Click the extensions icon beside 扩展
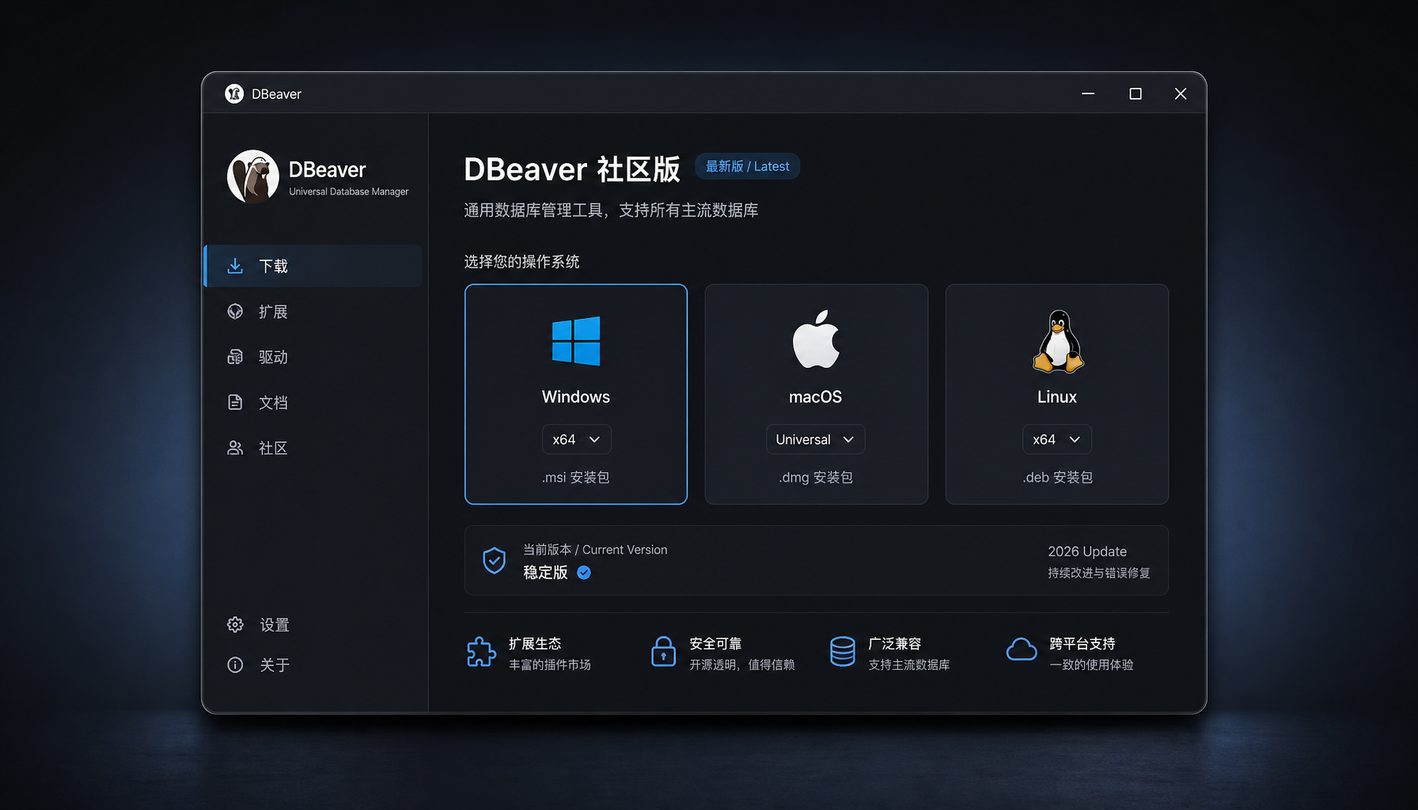The width and height of the screenshot is (1418, 810). tap(235, 312)
